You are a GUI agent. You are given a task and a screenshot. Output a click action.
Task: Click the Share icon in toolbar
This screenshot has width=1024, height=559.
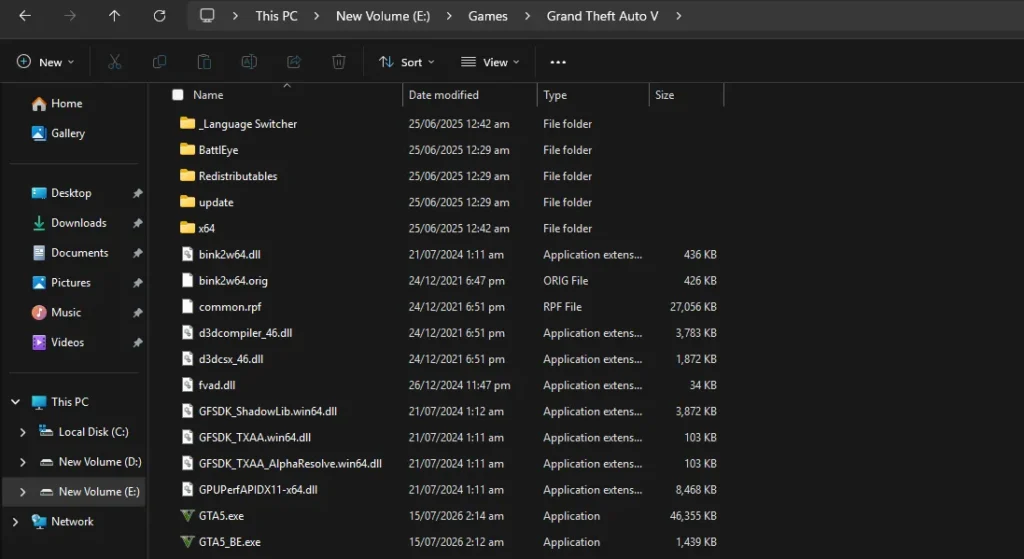[x=294, y=62]
